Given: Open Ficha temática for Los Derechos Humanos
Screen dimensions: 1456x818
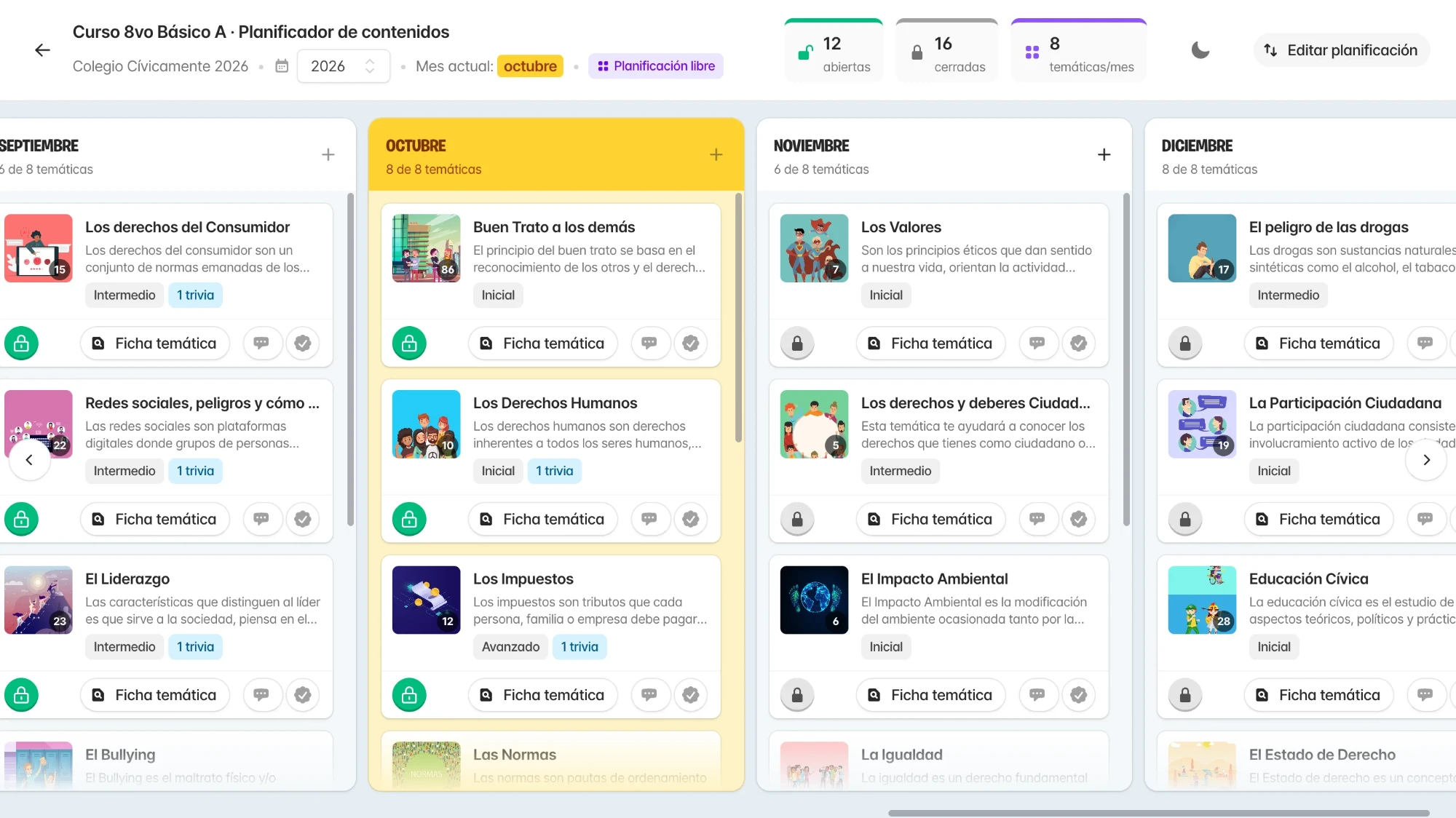Looking at the screenshot, I should coord(543,520).
